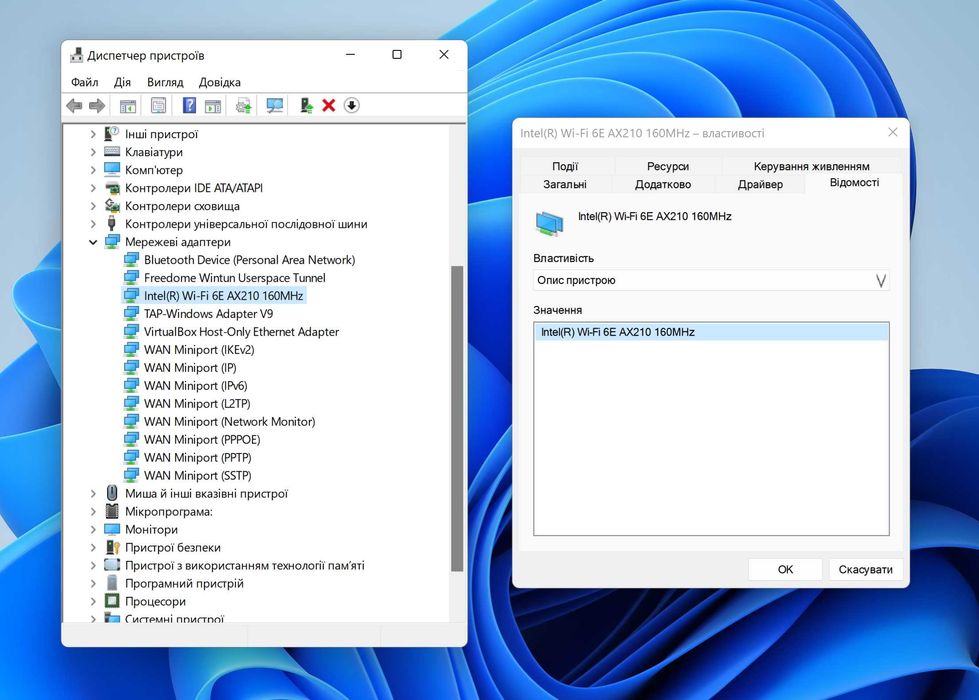The image size is (979, 700).
Task: Select Контролери універсальної послідовної шини
Action: (246, 224)
